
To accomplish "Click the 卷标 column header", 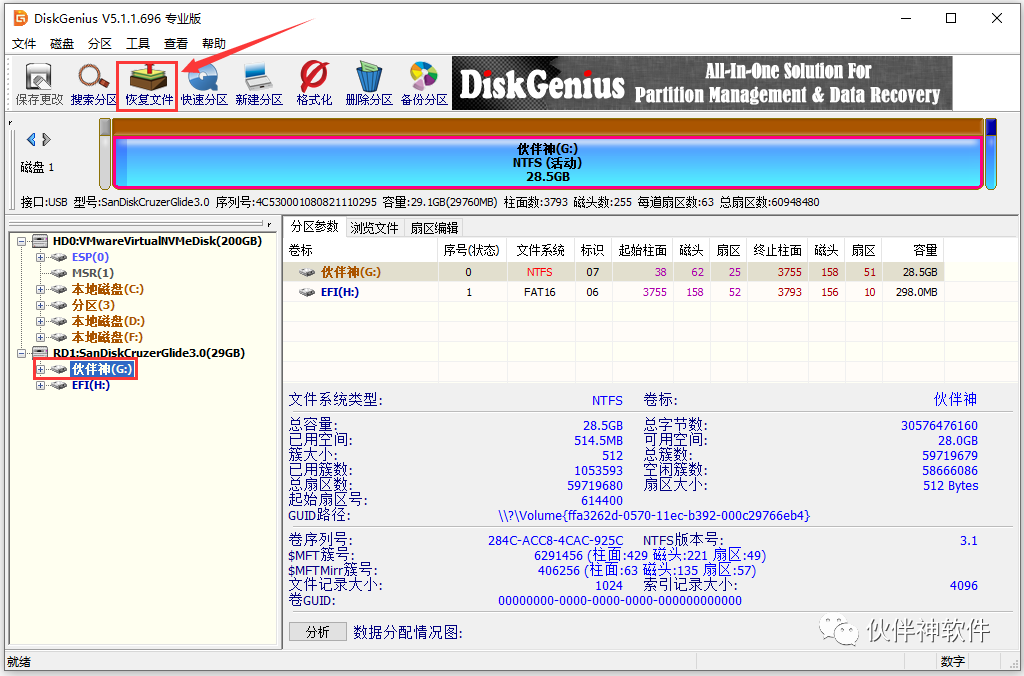I will [360, 250].
